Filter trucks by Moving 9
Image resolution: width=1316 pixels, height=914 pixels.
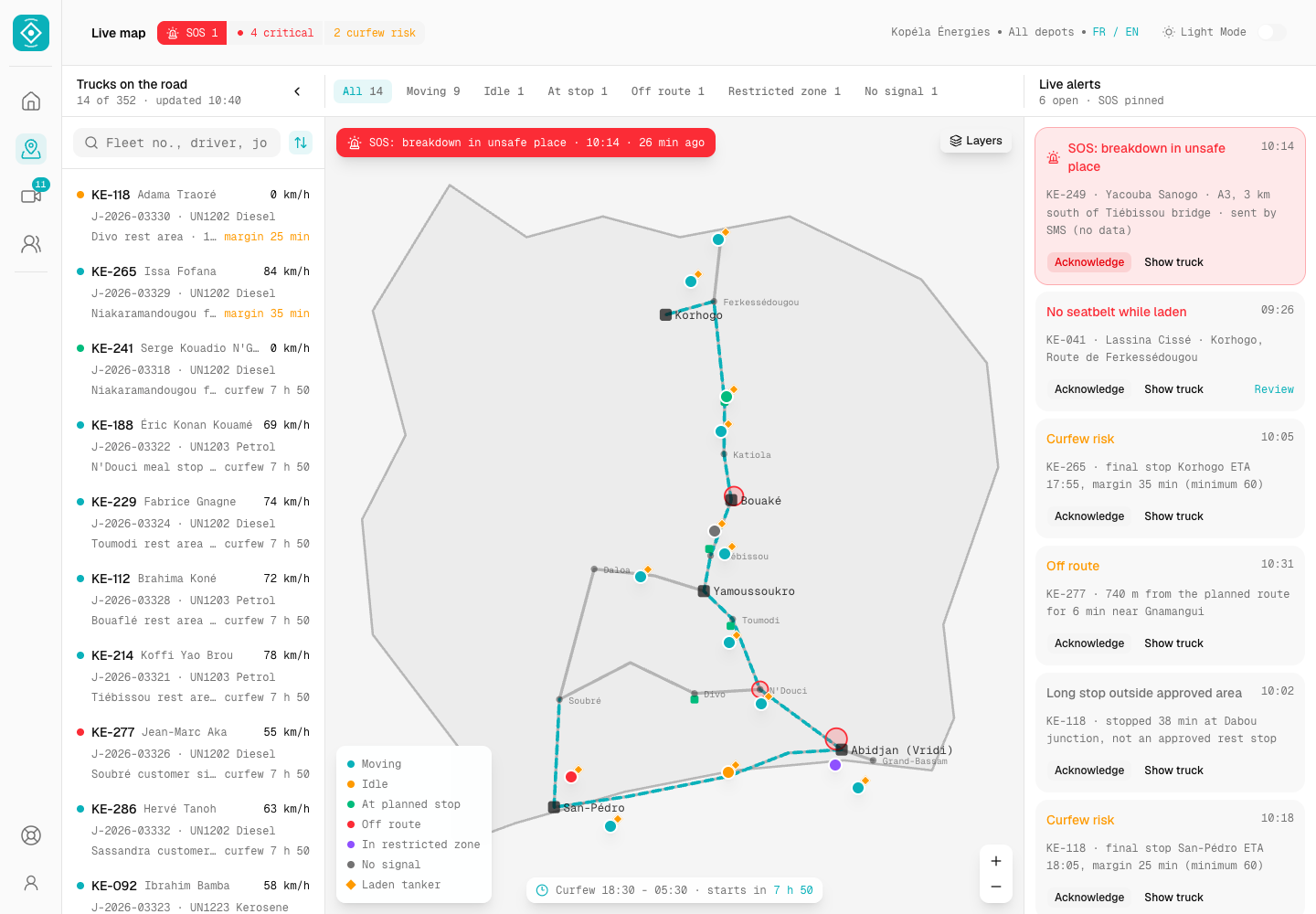pos(433,91)
